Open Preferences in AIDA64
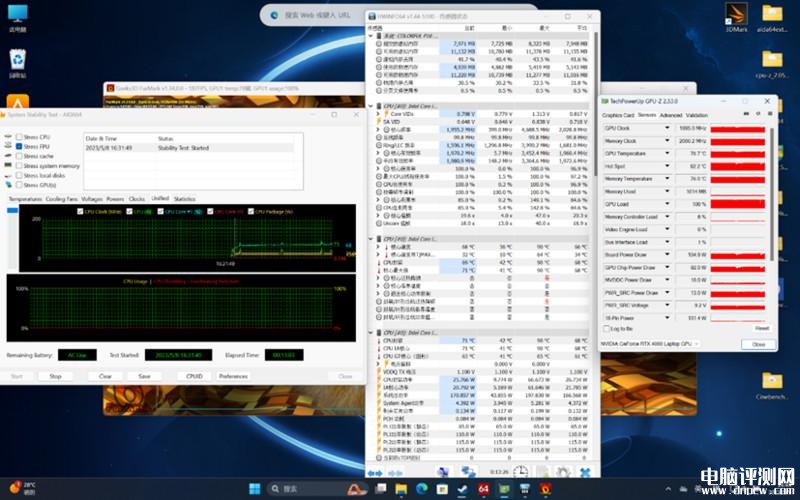This screenshot has width=800, height=500. tap(233, 377)
